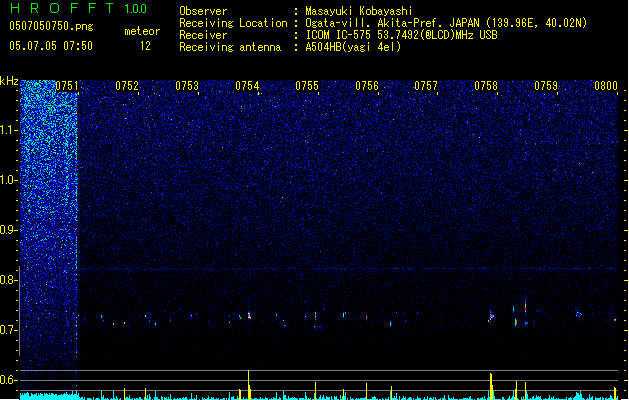629x400 pixels.
Task: Click the 'Observer' field label
Action: point(203,11)
